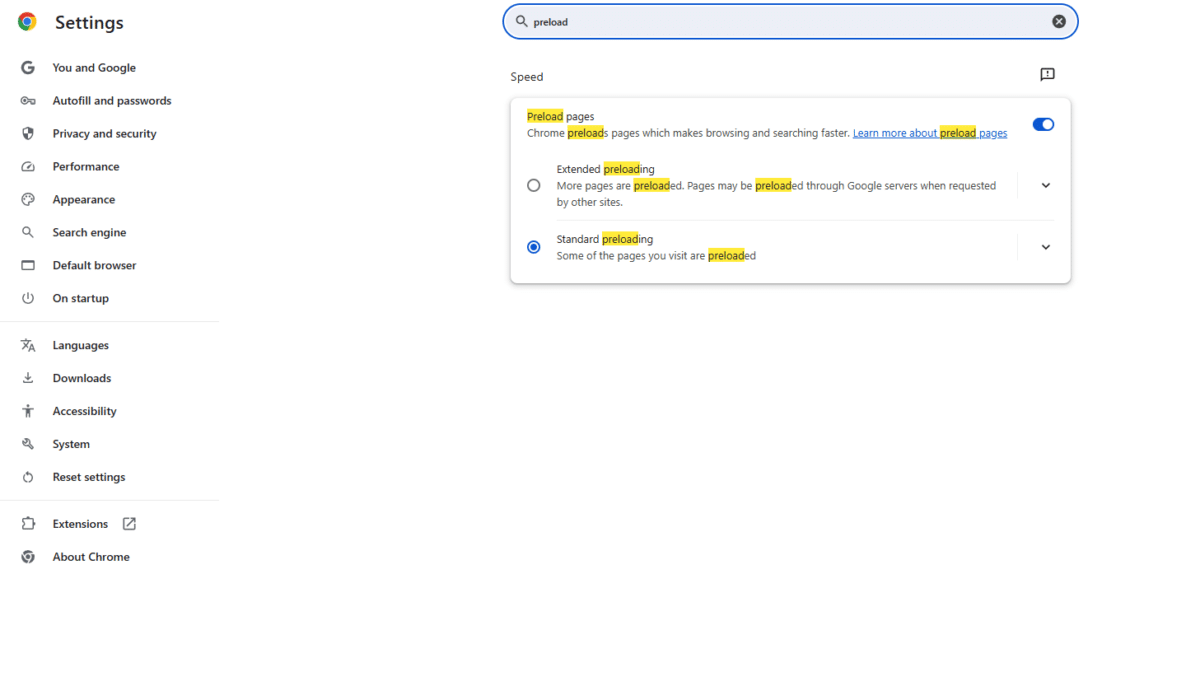The height and width of the screenshot is (700, 1200).
Task: Click the Chrome icon for About Chrome
Action: 28,557
